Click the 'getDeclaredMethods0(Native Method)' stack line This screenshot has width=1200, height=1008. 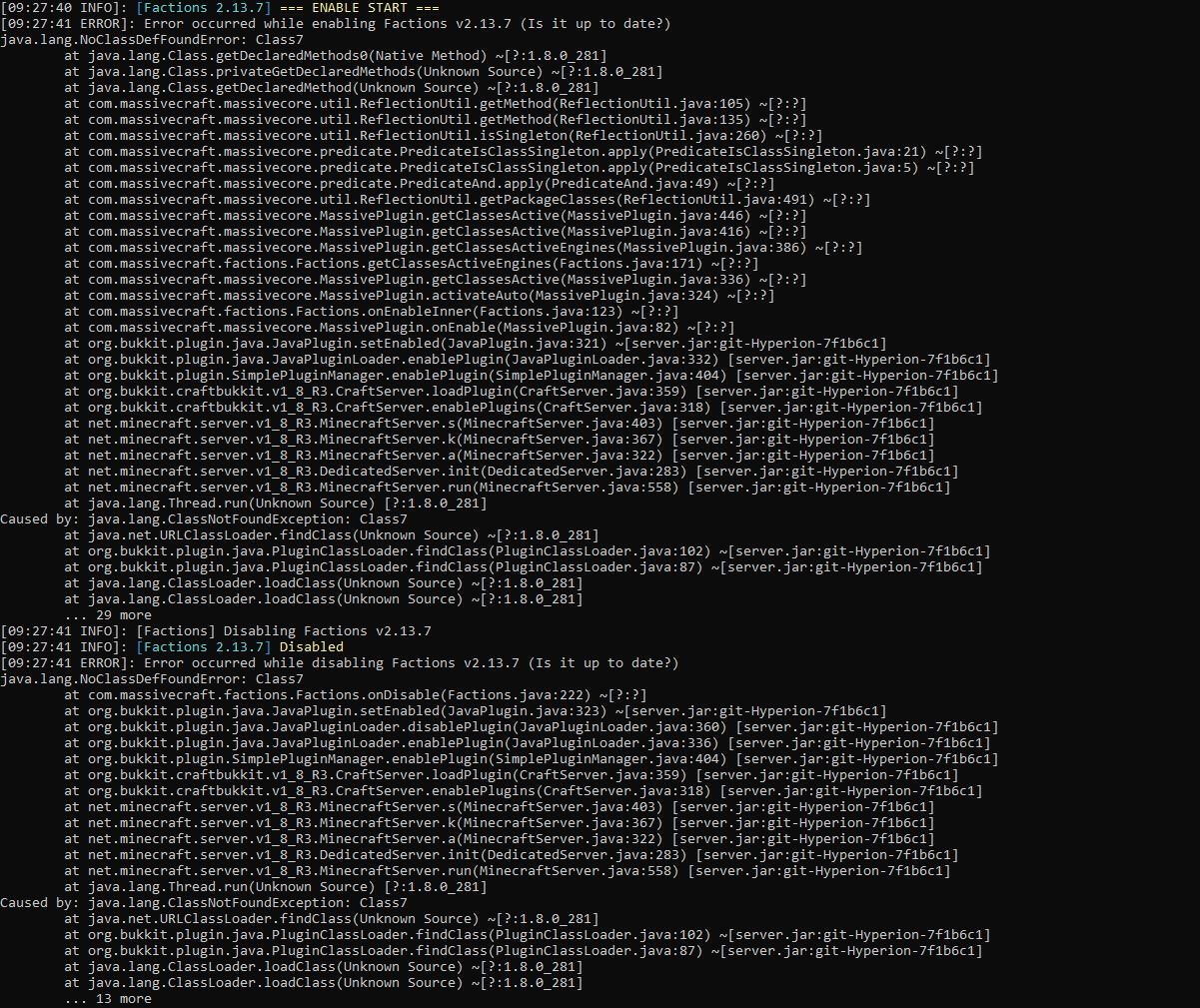[335, 55]
